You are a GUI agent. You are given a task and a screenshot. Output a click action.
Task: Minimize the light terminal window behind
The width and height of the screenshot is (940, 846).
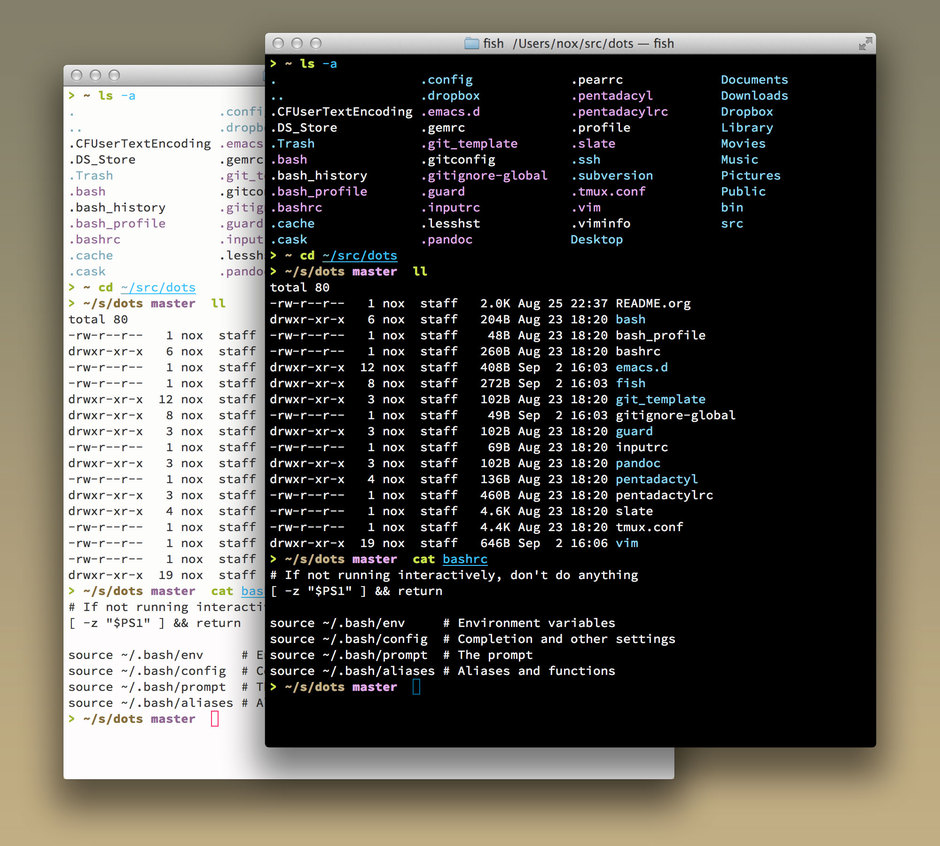(x=95, y=75)
